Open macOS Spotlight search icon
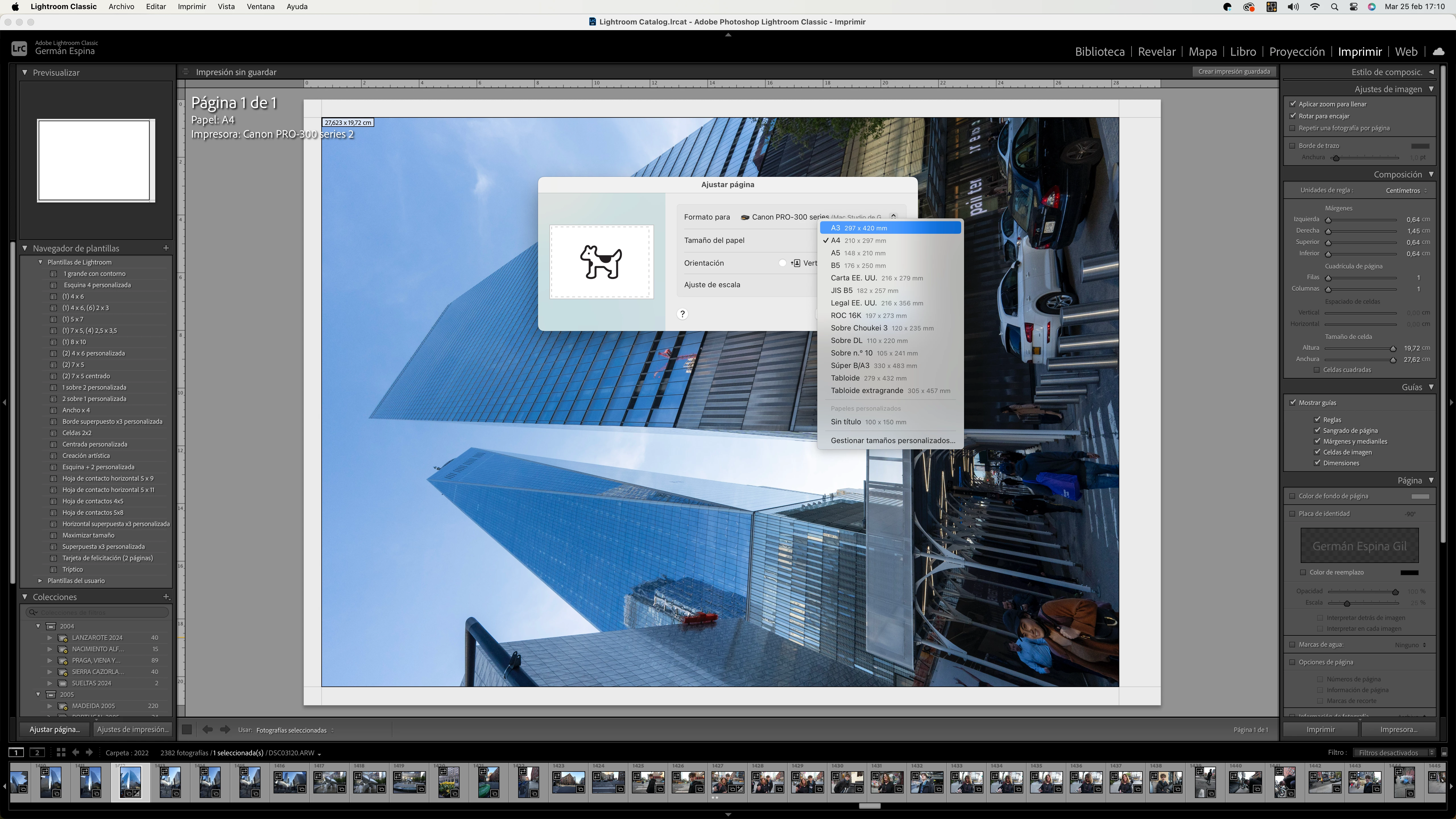This screenshot has width=1456, height=819. coord(1334,7)
